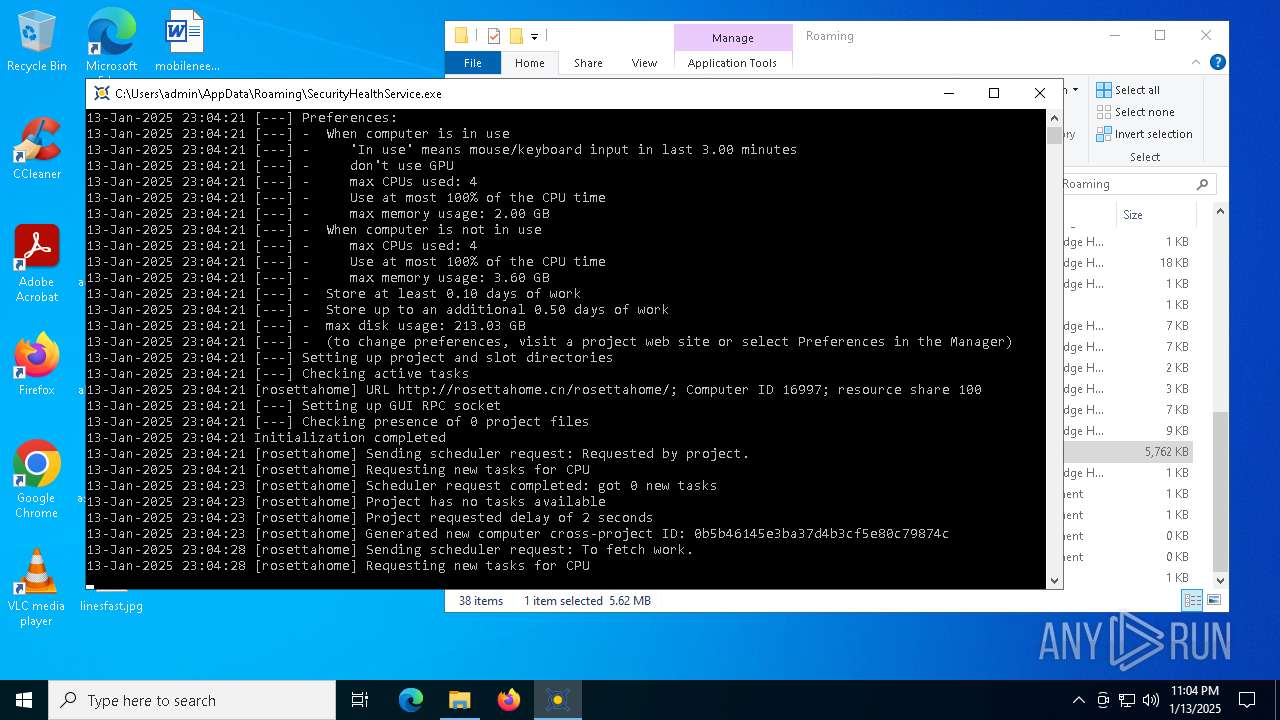
Task: Click console scrollbar up arrow
Action: click(x=1054, y=117)
